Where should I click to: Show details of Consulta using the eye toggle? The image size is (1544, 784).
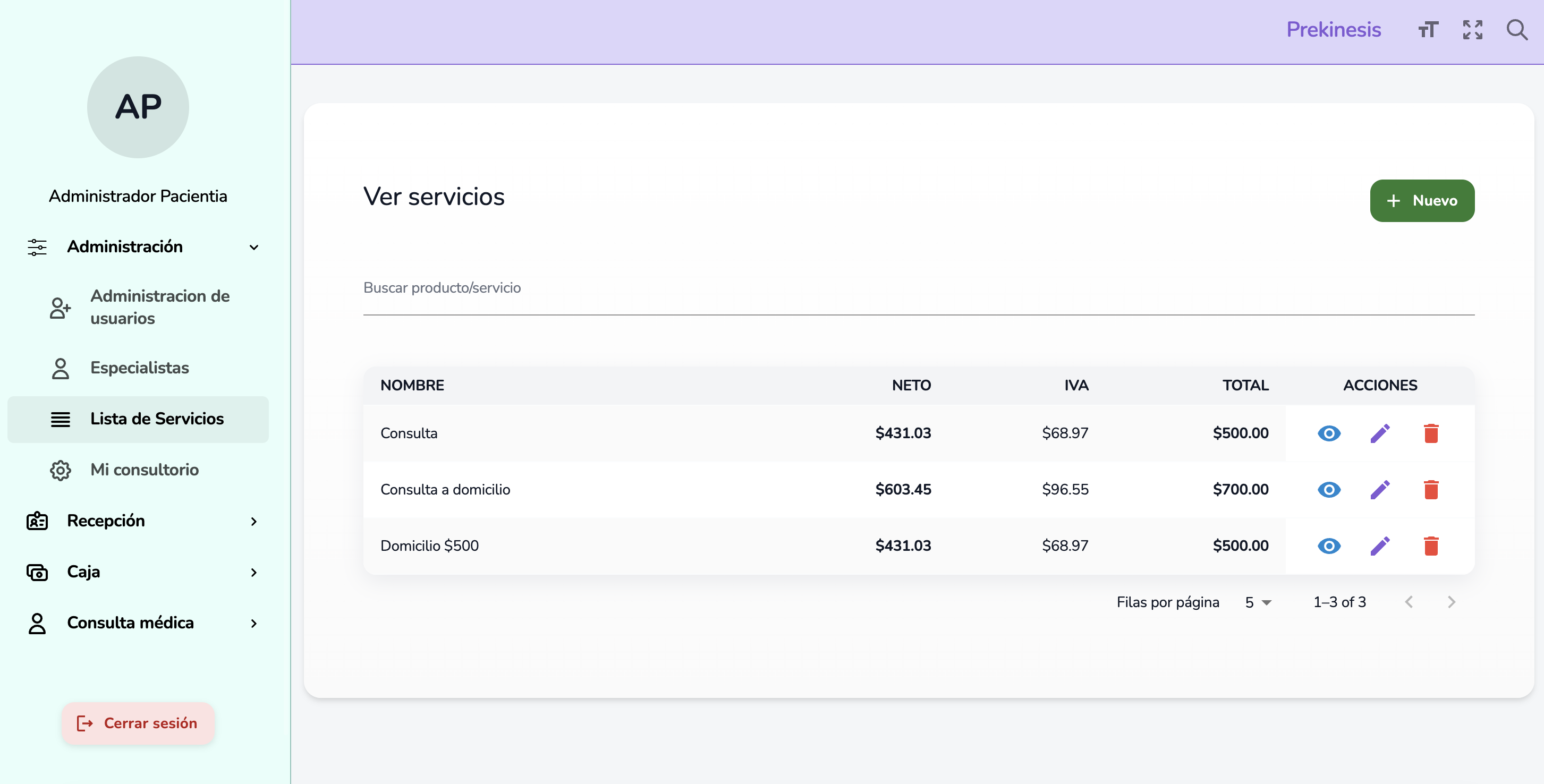(x=1329, y=433)
